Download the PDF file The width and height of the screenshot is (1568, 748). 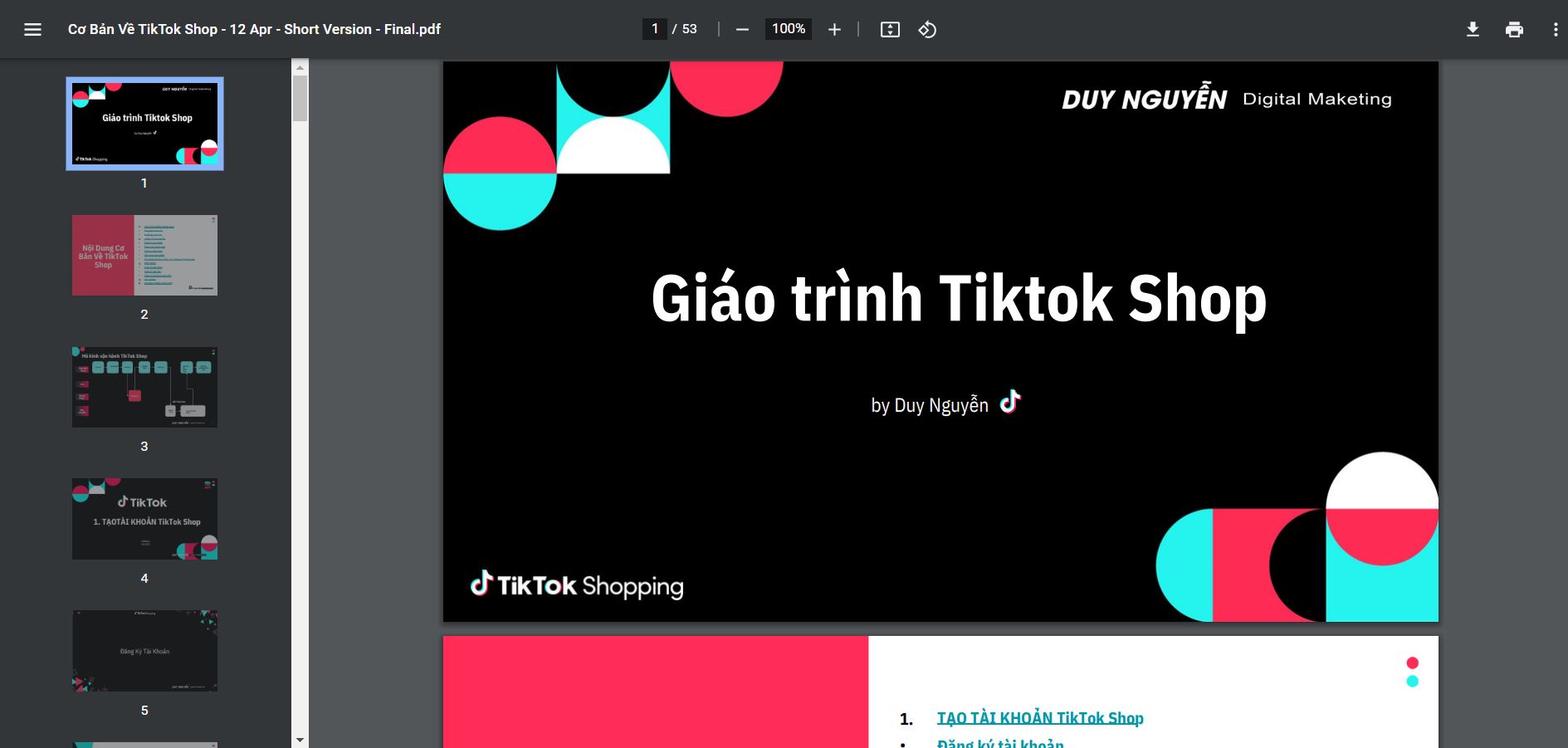(x=1473, y=29)
